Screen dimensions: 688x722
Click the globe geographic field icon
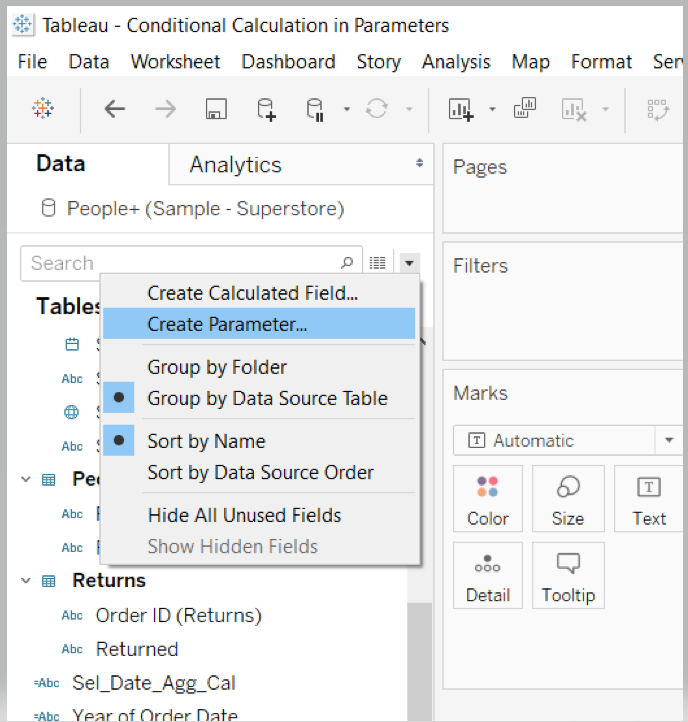pos(71,412)
